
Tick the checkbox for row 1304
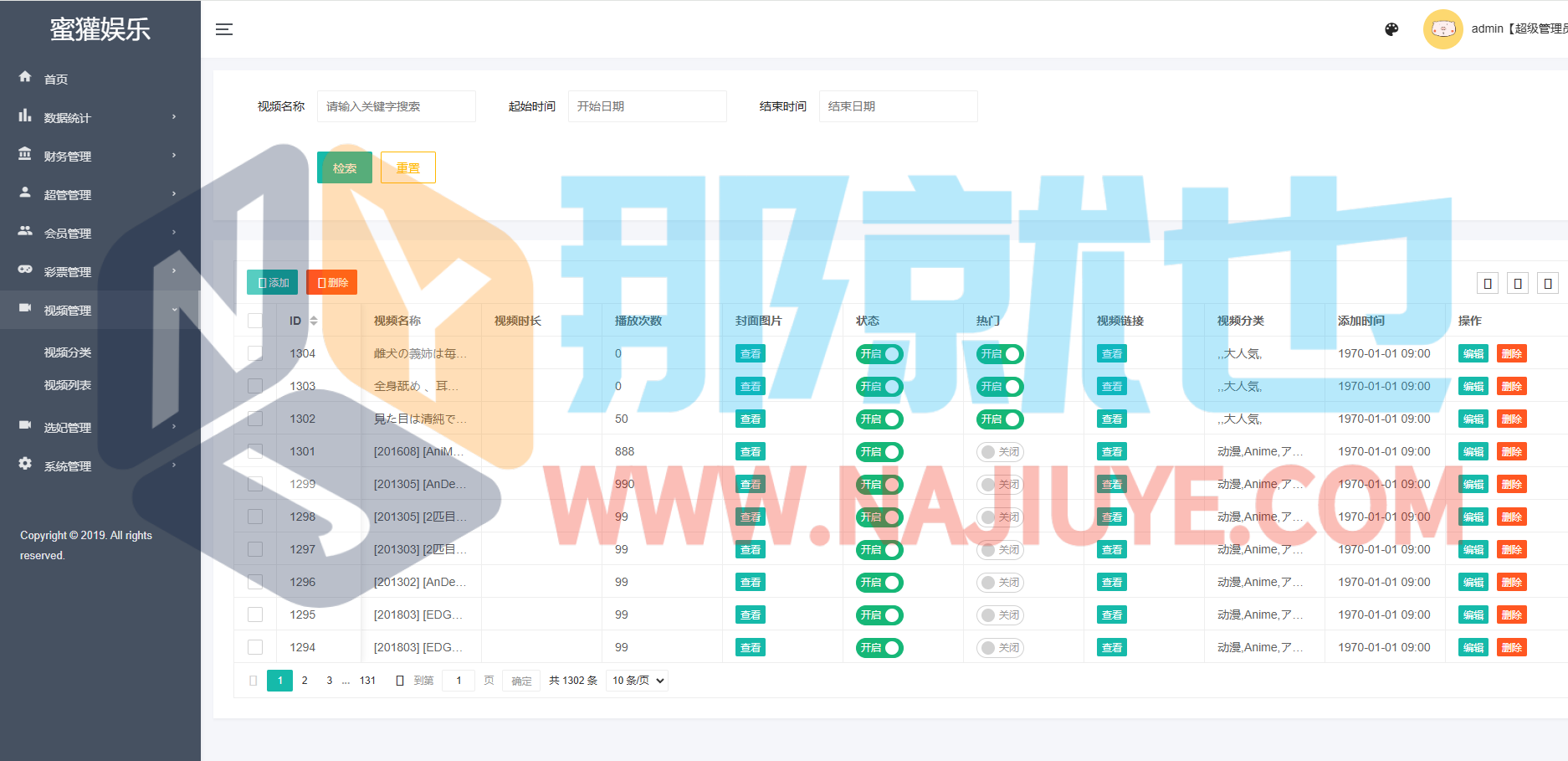pyautogui.click(x=255, y=353)
